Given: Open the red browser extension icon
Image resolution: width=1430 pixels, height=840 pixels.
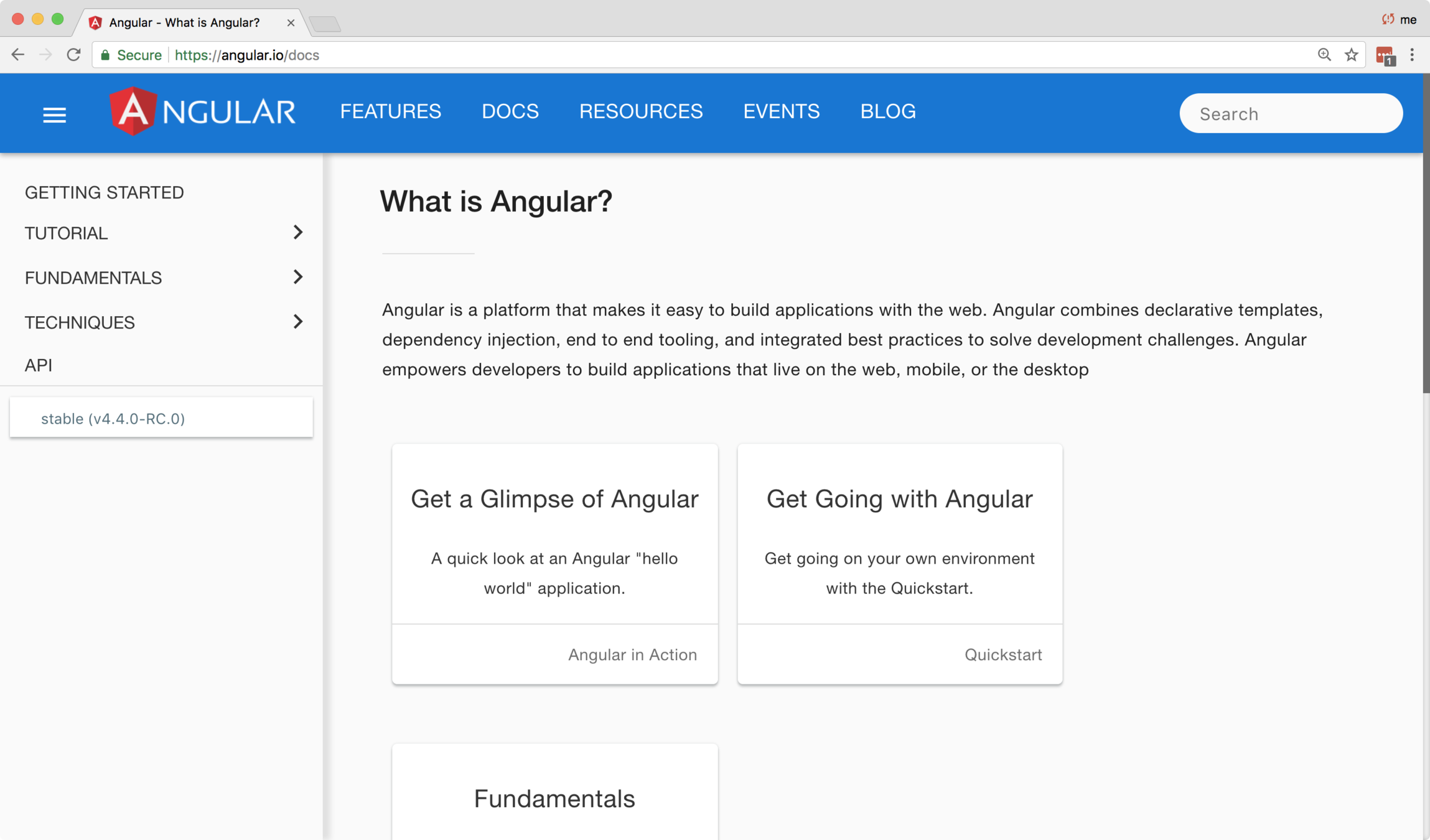Looking at the screenshot, I should [x=1385, y=56].
